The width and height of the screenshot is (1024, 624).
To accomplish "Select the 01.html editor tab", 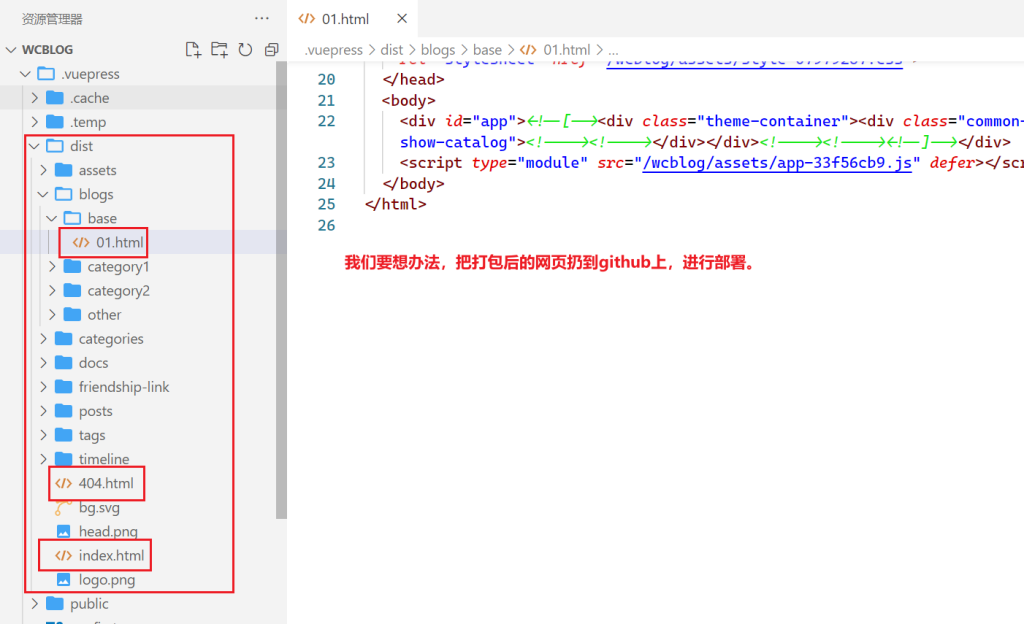I will [353, 18].
